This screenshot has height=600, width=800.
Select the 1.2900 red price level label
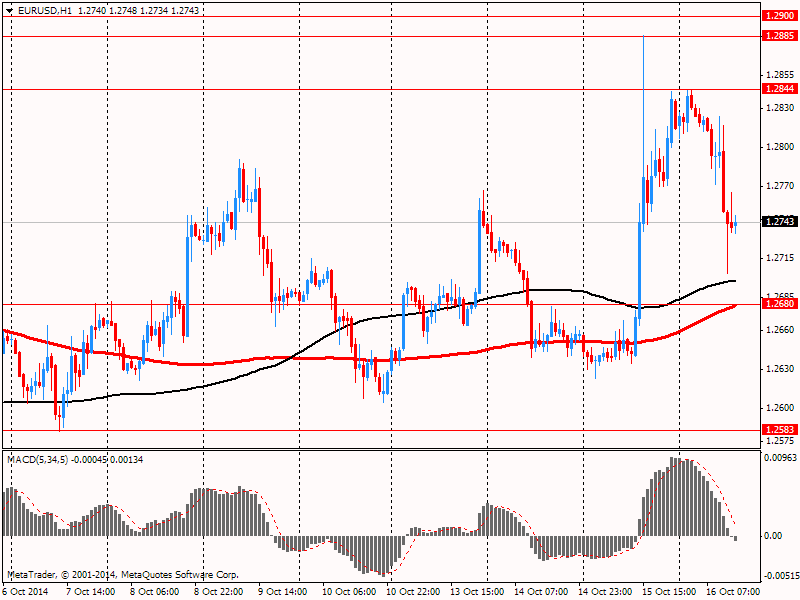coord(780,16)
